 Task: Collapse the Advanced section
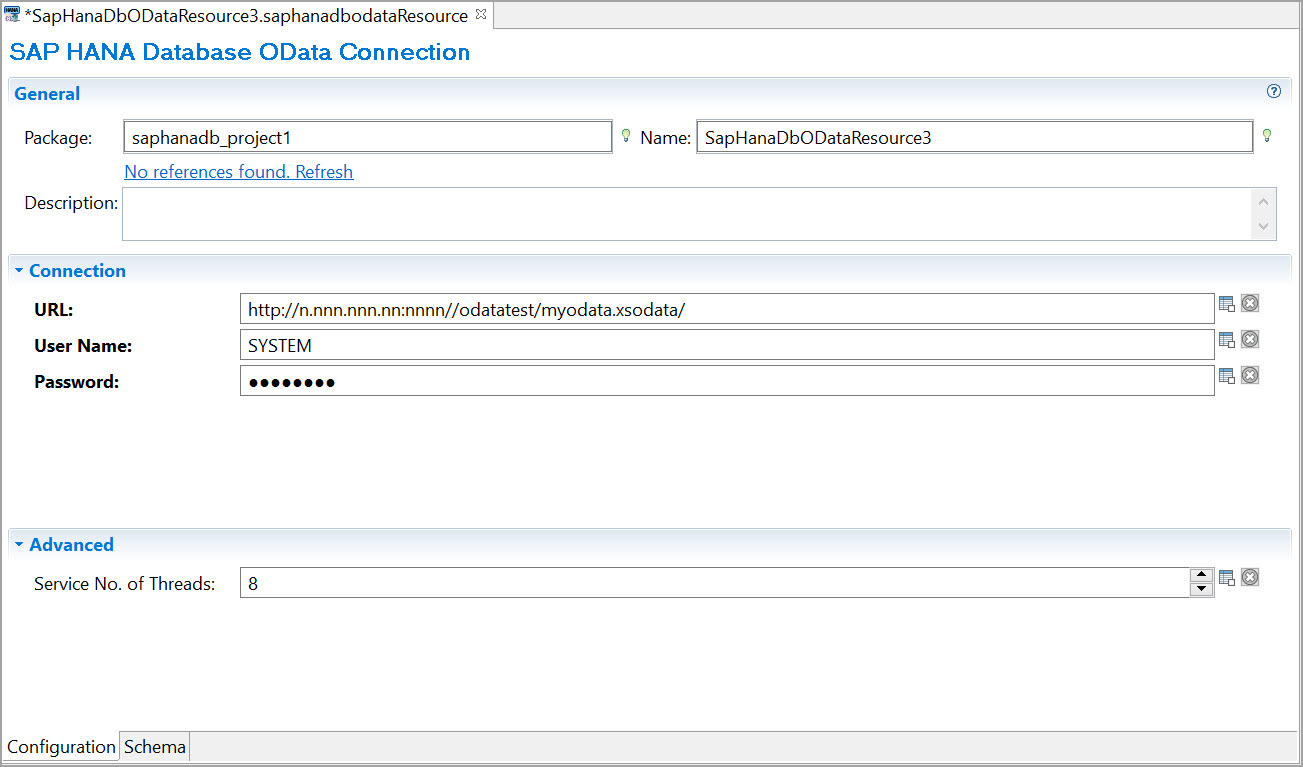(x=19, y=545)
